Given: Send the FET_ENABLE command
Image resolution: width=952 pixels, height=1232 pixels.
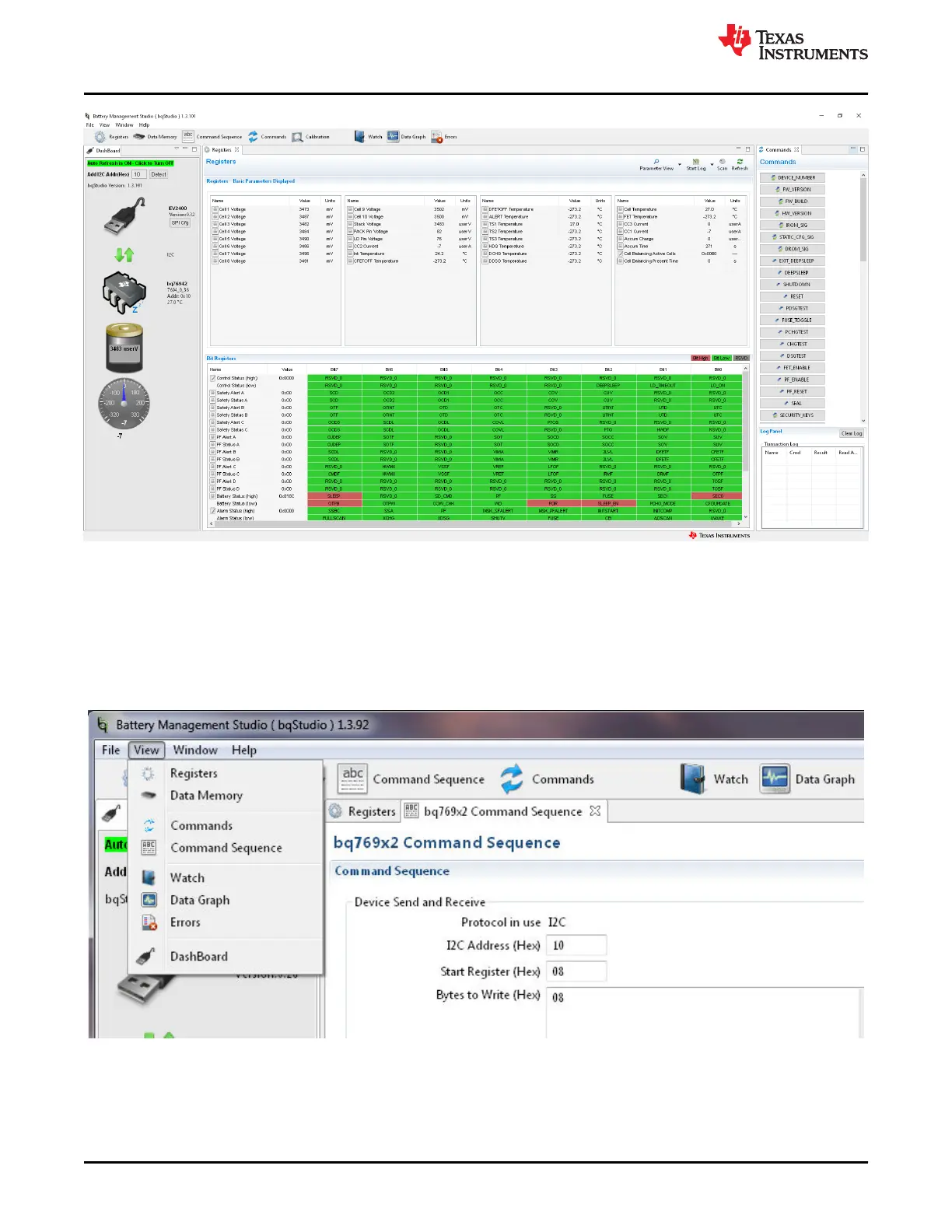Looking at the screenshot, I should 793,368.
